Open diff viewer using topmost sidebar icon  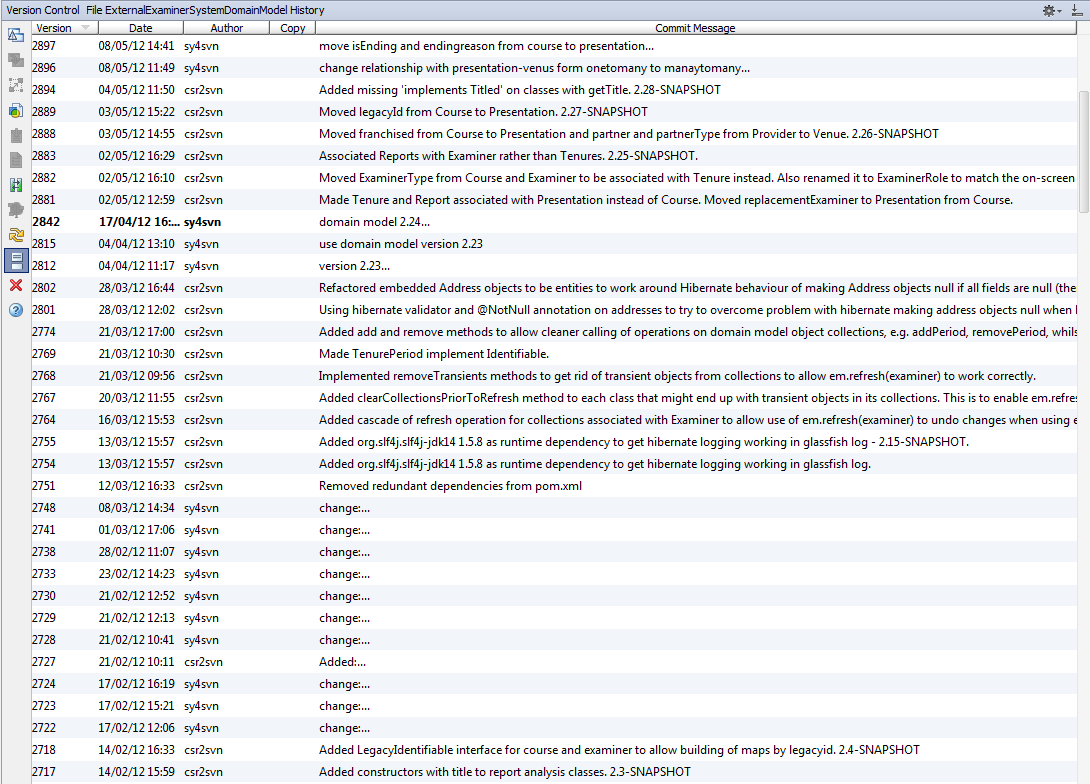point(15,36)
